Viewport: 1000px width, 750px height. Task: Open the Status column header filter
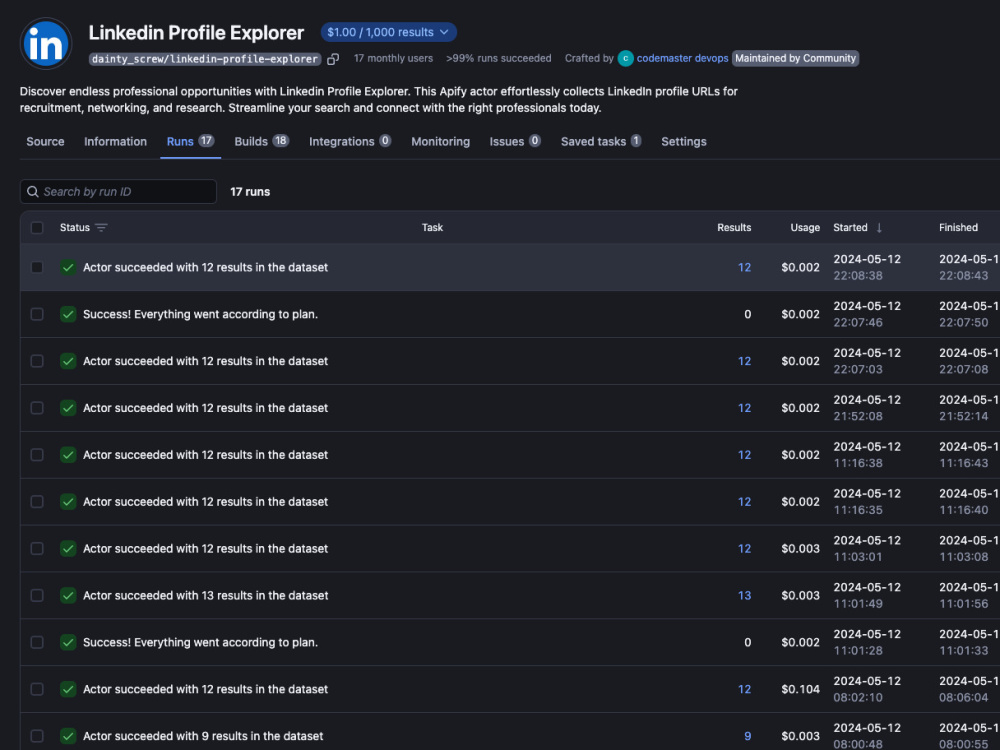pos(84,228)
